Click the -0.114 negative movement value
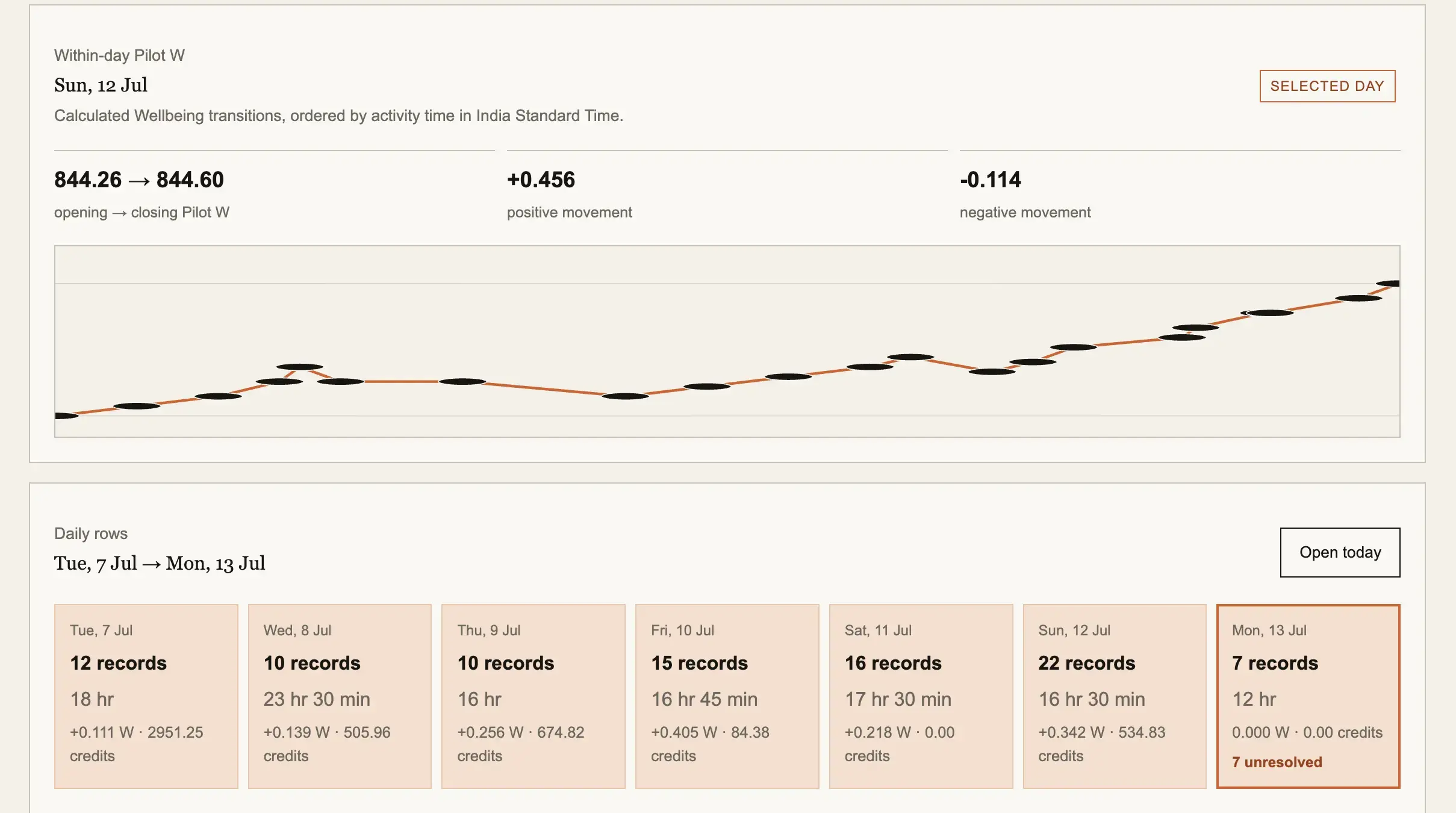The image size is (1456, 813). tap(991, 179)
